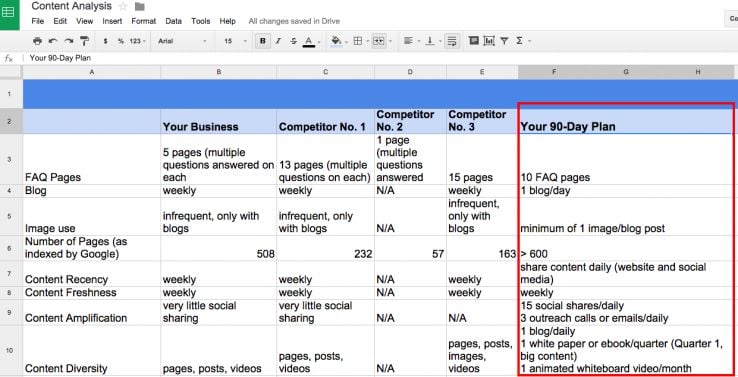Viewport: 738px width, 377px height.
Task: Open the Format menu
Action: point(144,21)
